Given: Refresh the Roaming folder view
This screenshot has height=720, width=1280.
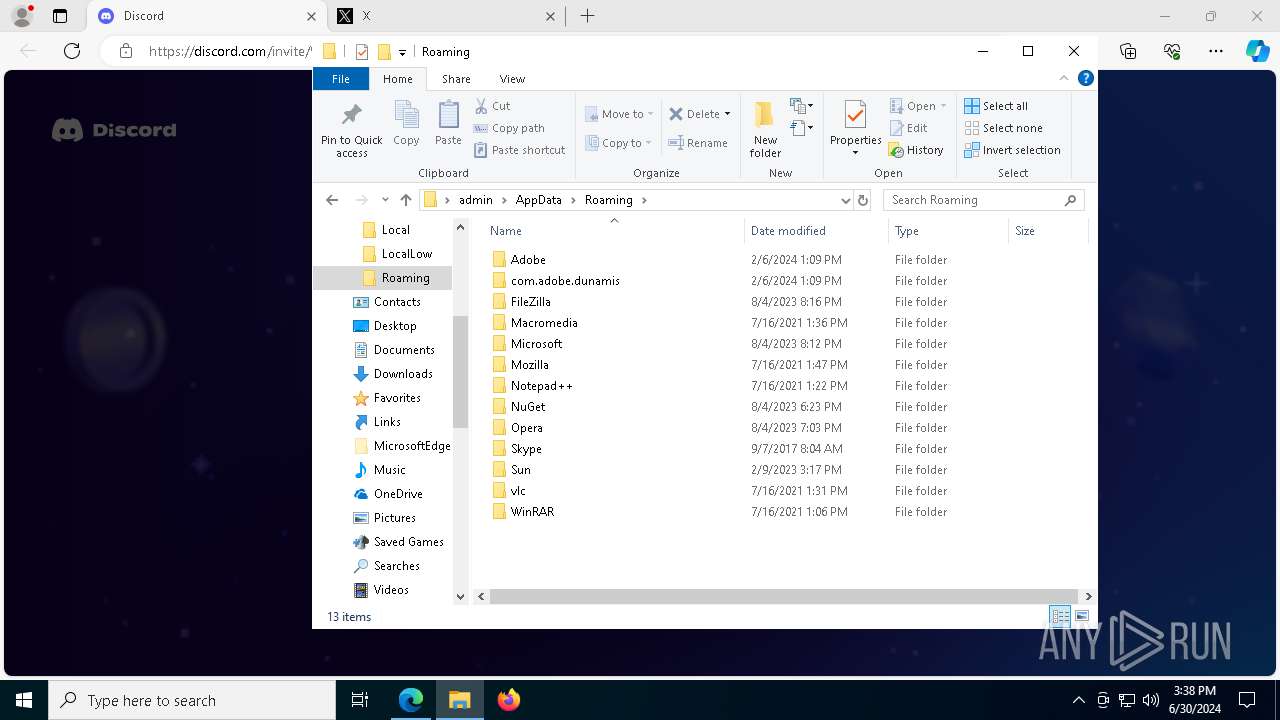Looking at the screenshot, I should coord(864,200).
